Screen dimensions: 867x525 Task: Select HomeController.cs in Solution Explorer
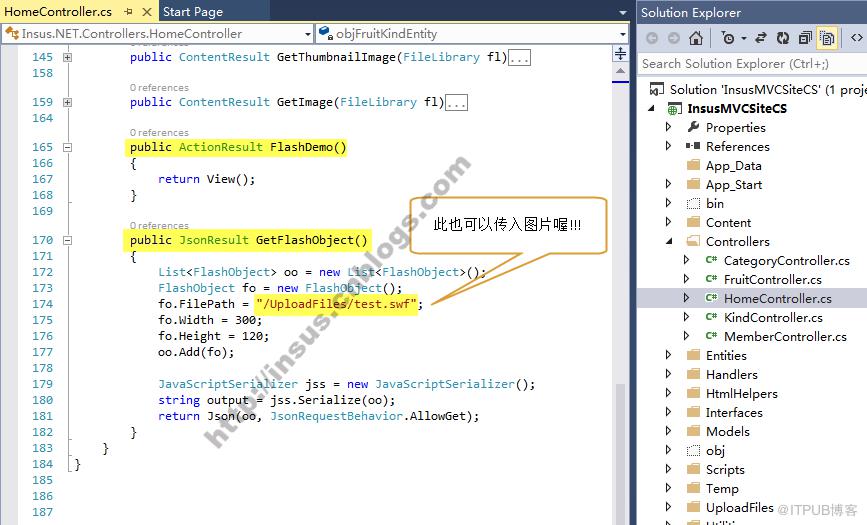click(x=777, y=298)
